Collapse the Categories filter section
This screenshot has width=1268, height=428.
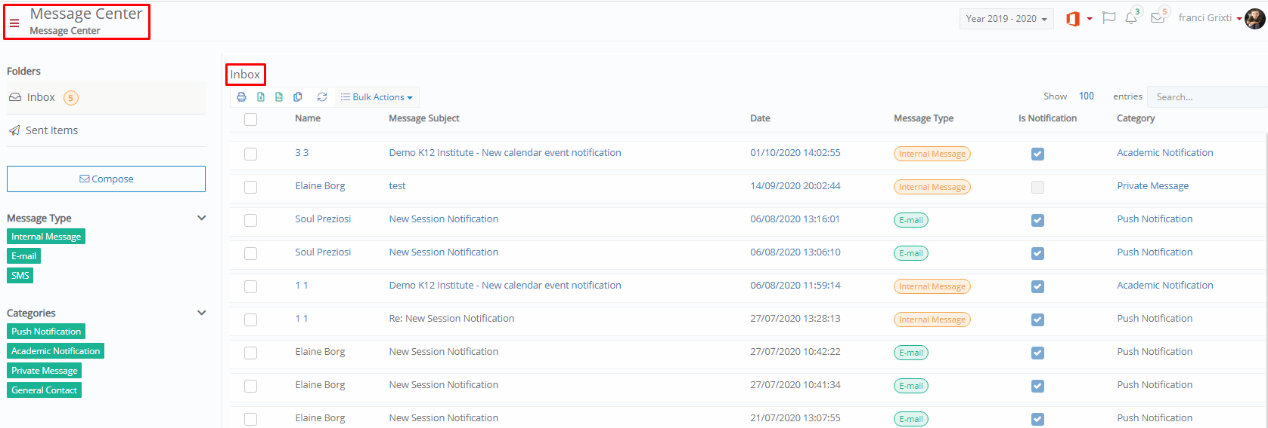pyautogui.click(x=201, y=312)
